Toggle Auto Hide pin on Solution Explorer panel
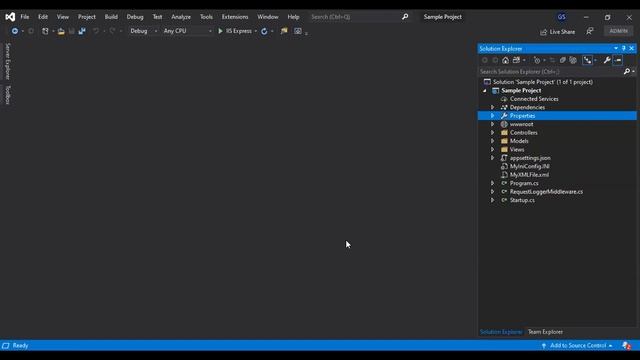The height and width of the screenshot is (360, 640). [624, 48]
